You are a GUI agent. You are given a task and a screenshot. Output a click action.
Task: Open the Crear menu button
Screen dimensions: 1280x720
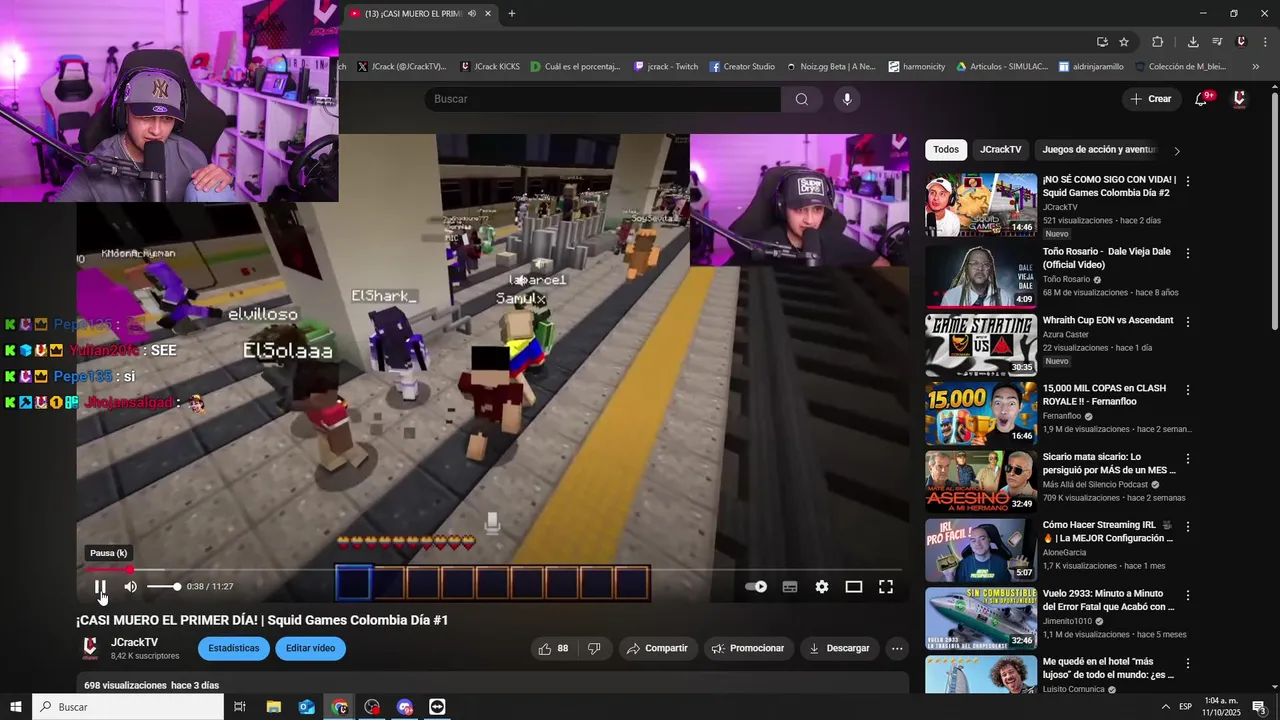[1150, 99]
